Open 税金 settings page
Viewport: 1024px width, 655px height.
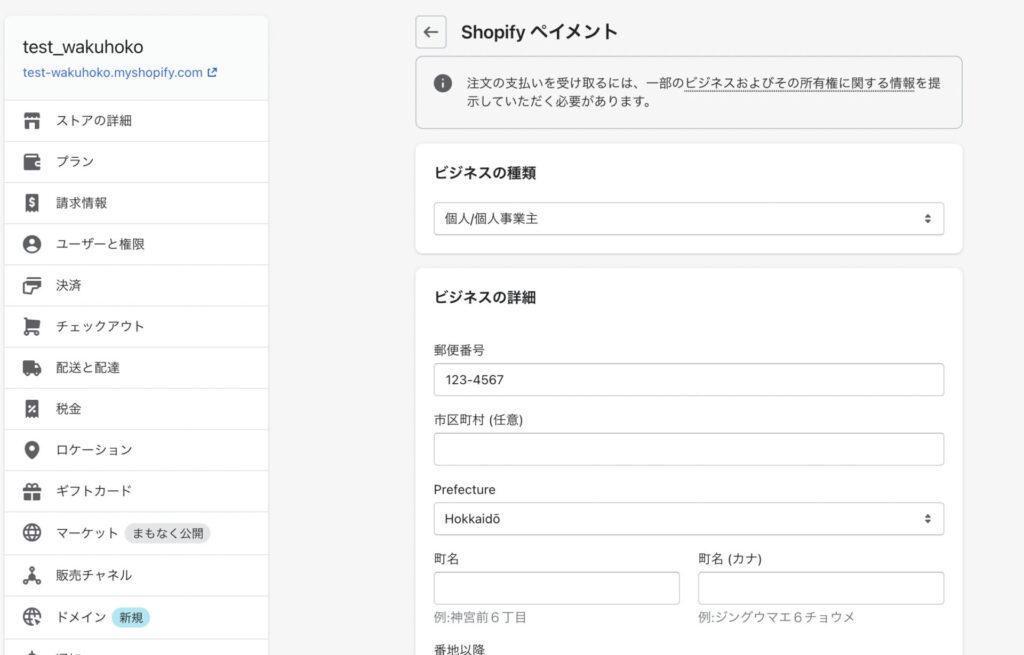[136, 409]
